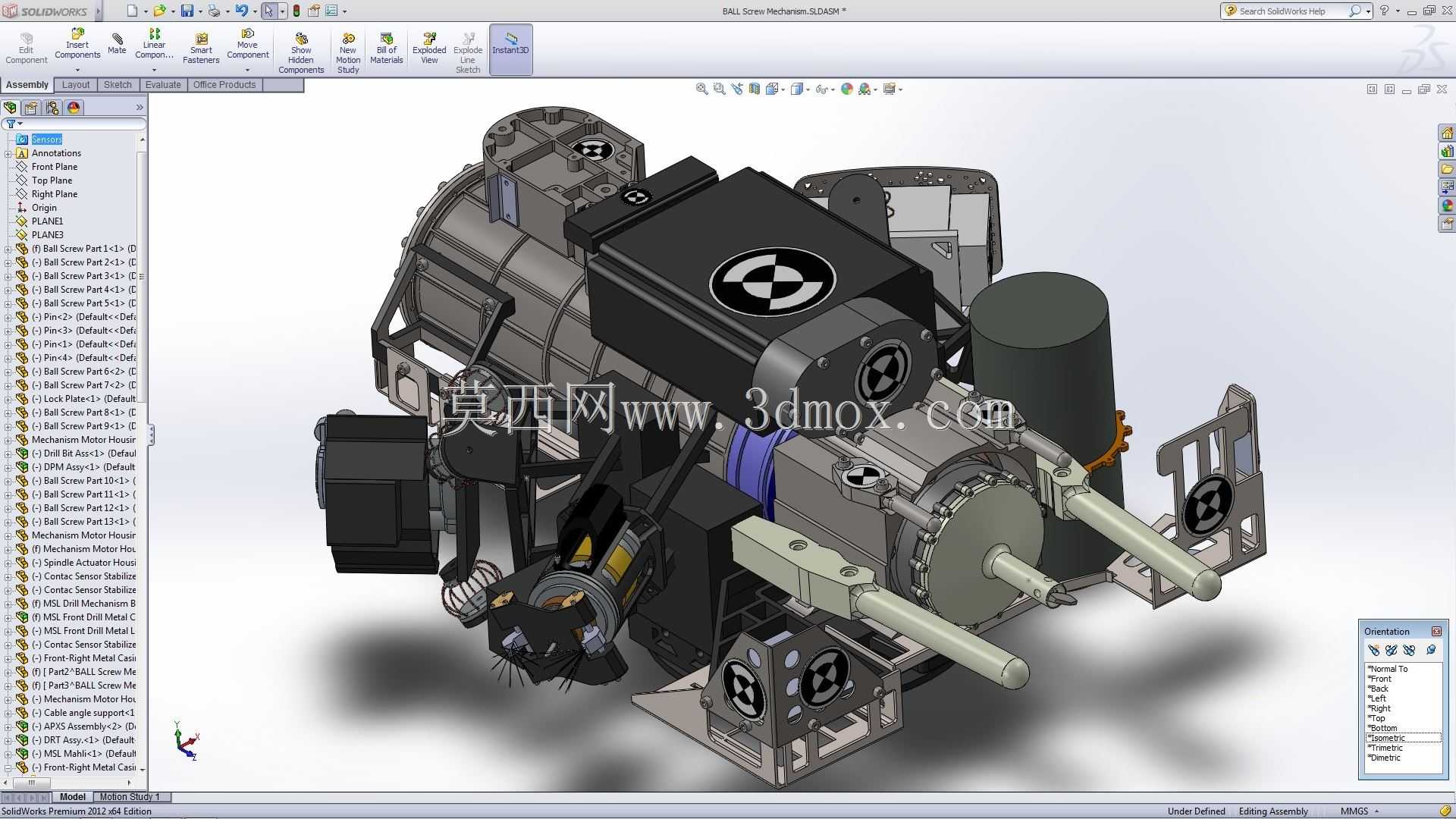The height and width of the screenshot is (819, 1456).
Task: Select Model bottom tab
Action: (x=73, y=797)
